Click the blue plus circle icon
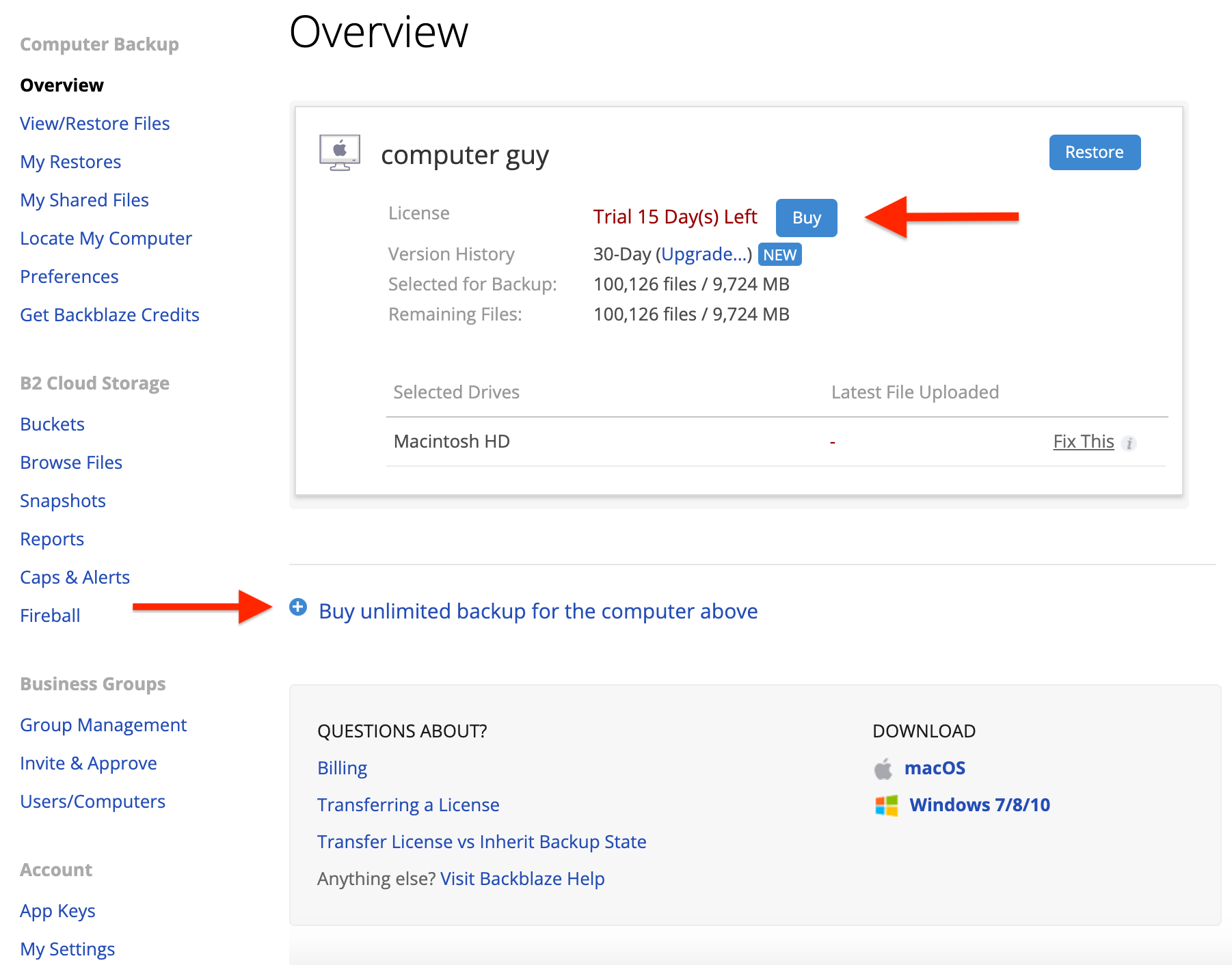Viewport: 1232px width, 965px height. click(x=298, y=607)
